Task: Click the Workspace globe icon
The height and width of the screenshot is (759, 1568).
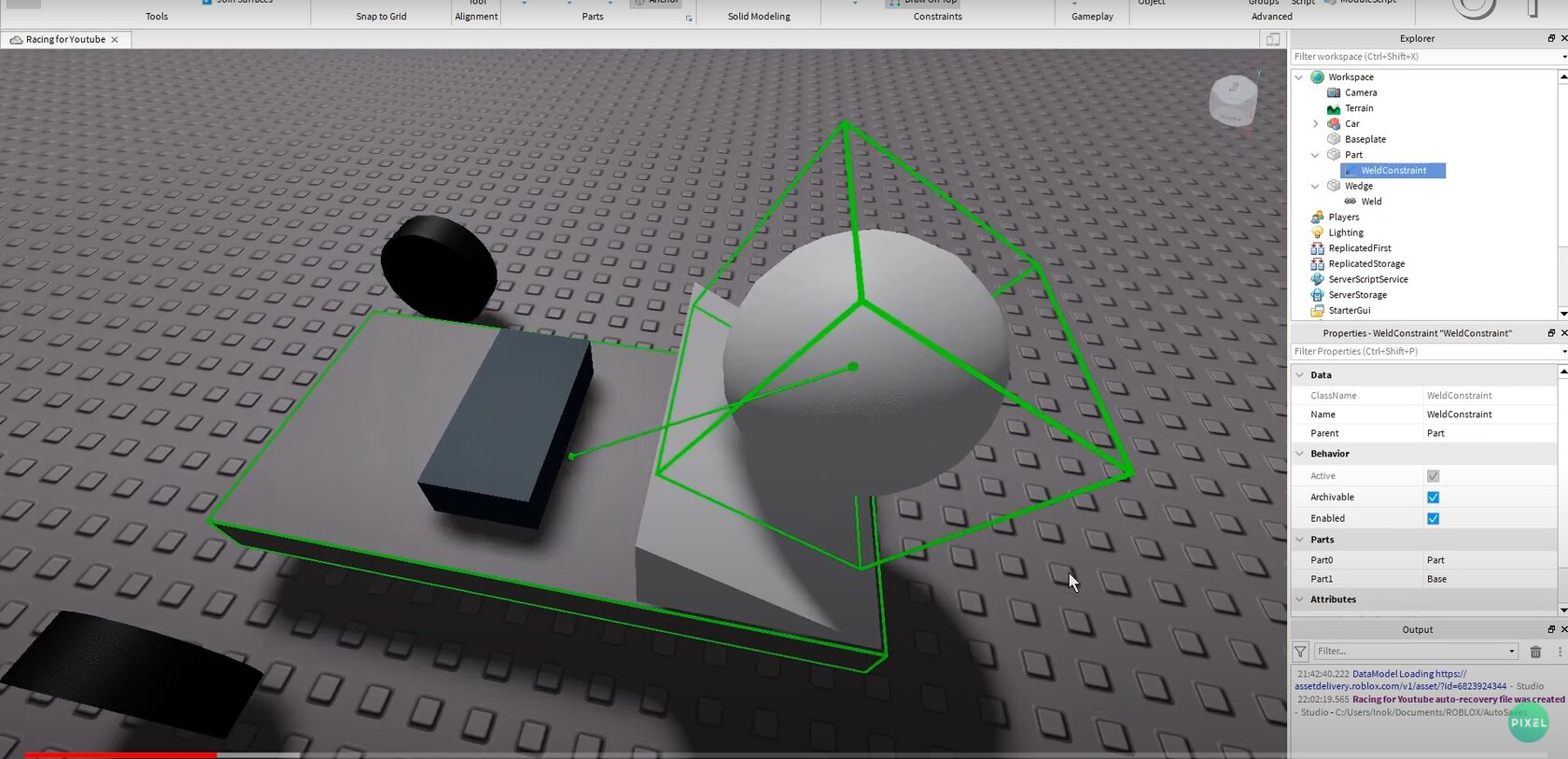Action: coord(1317,77)
